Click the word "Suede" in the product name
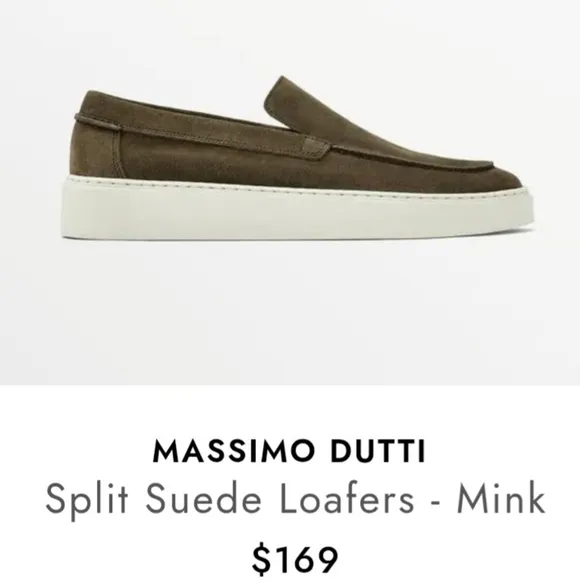 (x=203, y=498)
